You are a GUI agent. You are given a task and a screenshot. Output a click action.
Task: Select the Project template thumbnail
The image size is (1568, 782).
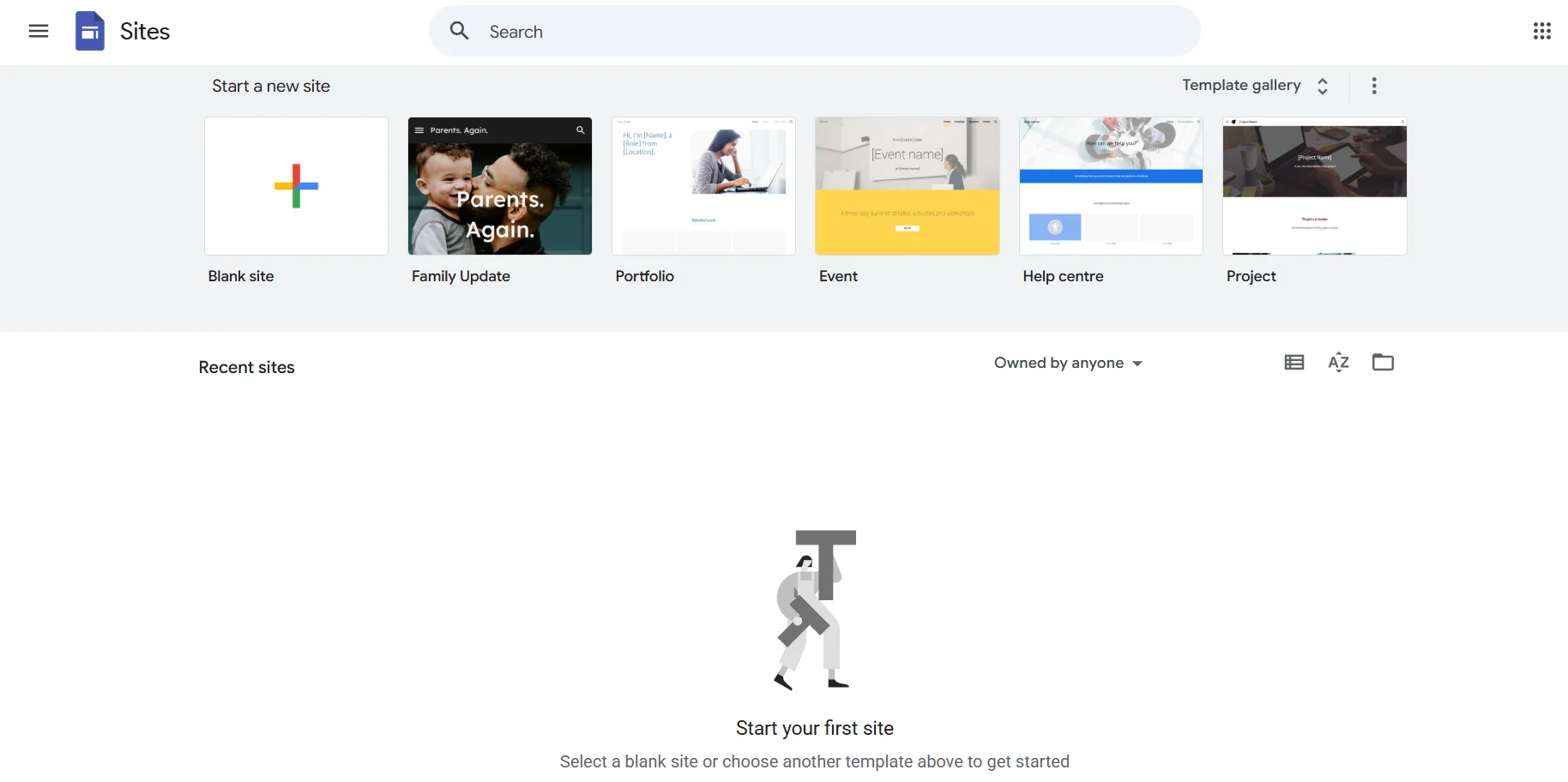tap(1314, 186)
